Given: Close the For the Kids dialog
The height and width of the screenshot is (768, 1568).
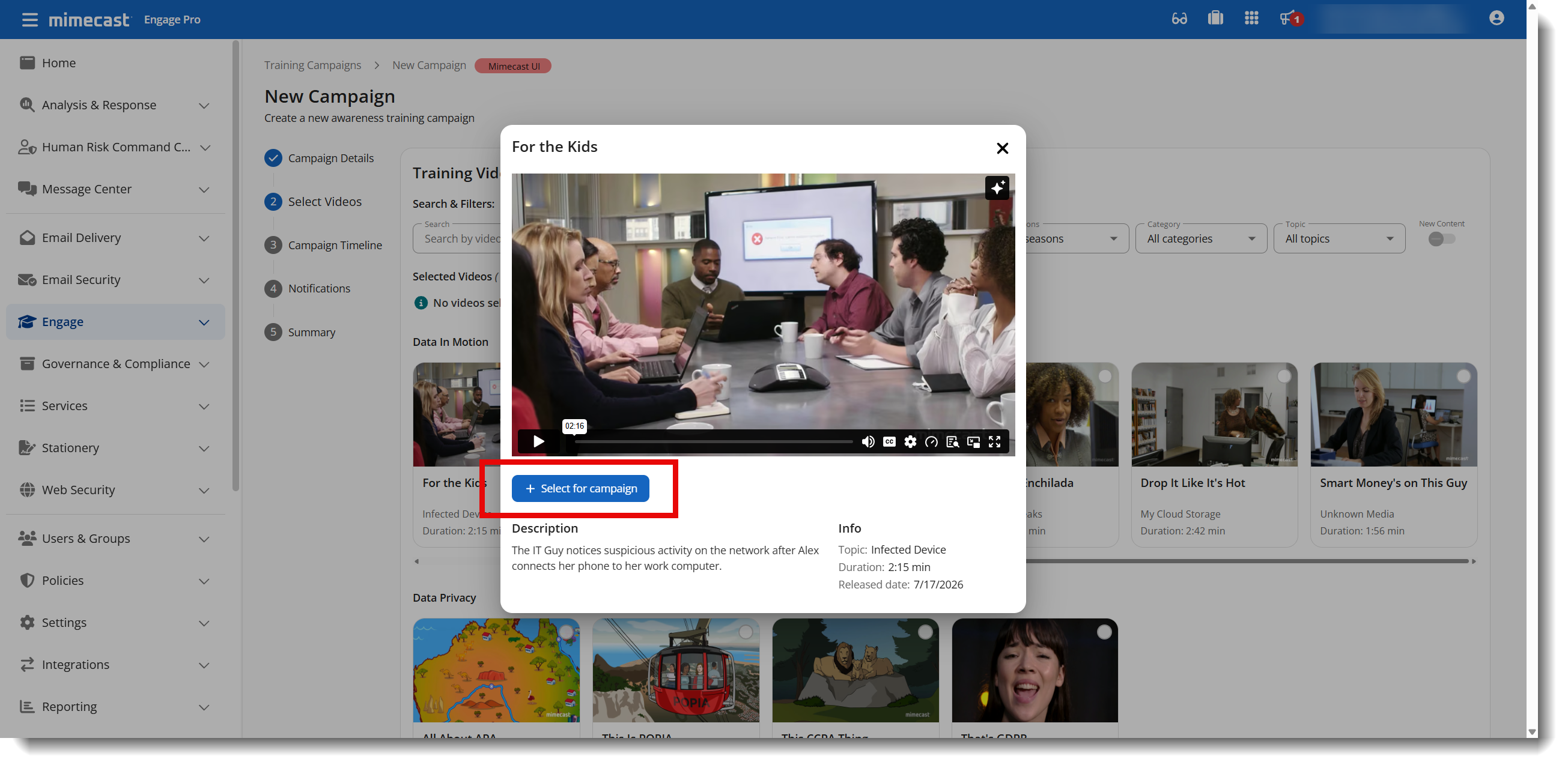Looking at the screenshot, I should (1002, 148).
